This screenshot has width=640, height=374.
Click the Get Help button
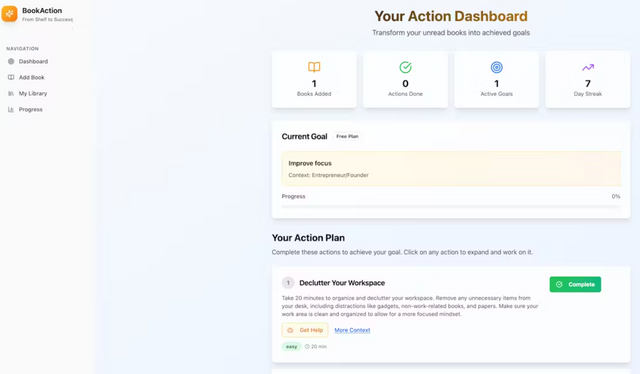click(x=305, y=330)
